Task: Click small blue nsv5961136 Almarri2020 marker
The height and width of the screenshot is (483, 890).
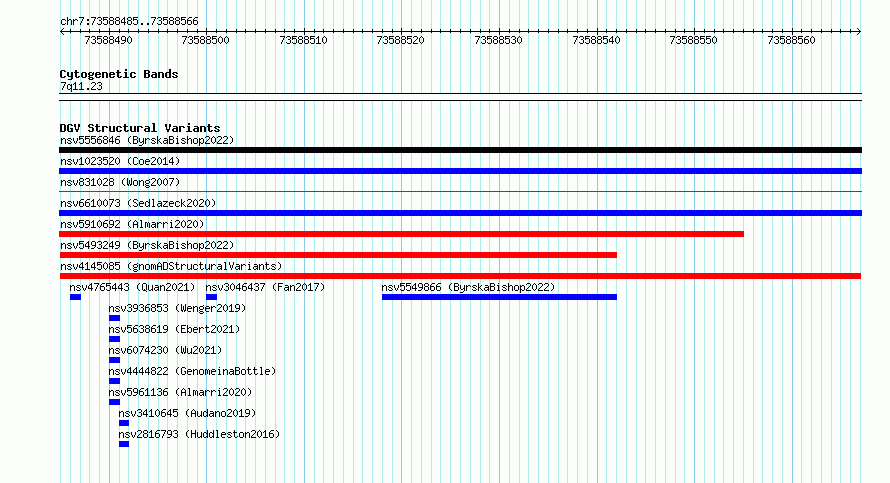Action: pyautogui.click(x=114, y=402)
